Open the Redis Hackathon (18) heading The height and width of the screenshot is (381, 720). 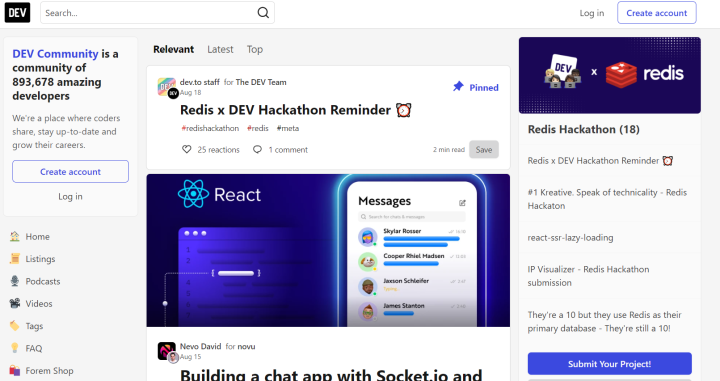584,129
